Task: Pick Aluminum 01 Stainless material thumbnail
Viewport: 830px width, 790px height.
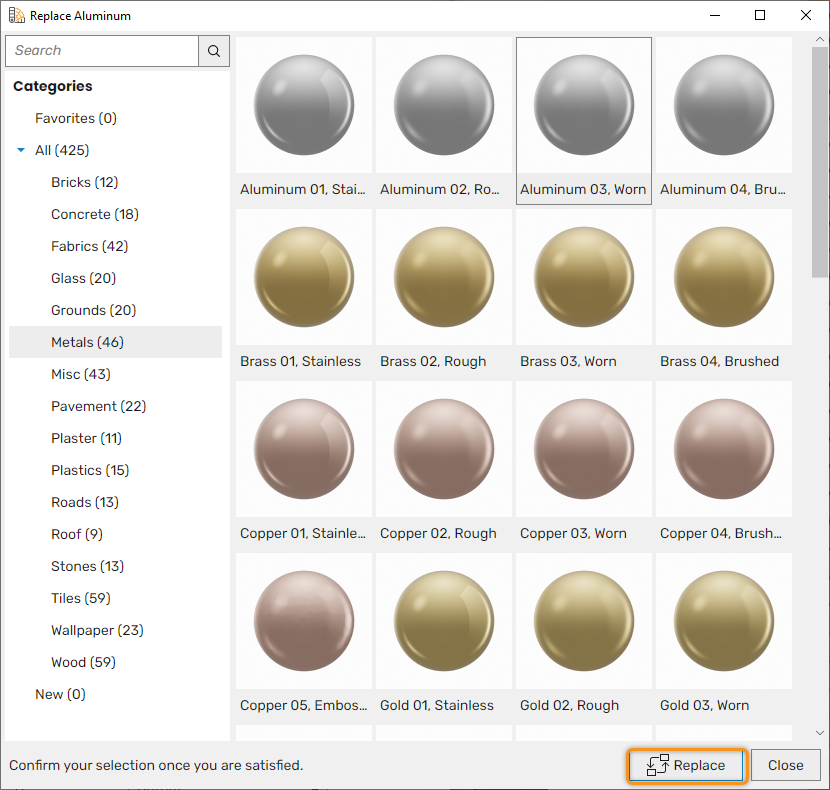Action: (304, 105)
